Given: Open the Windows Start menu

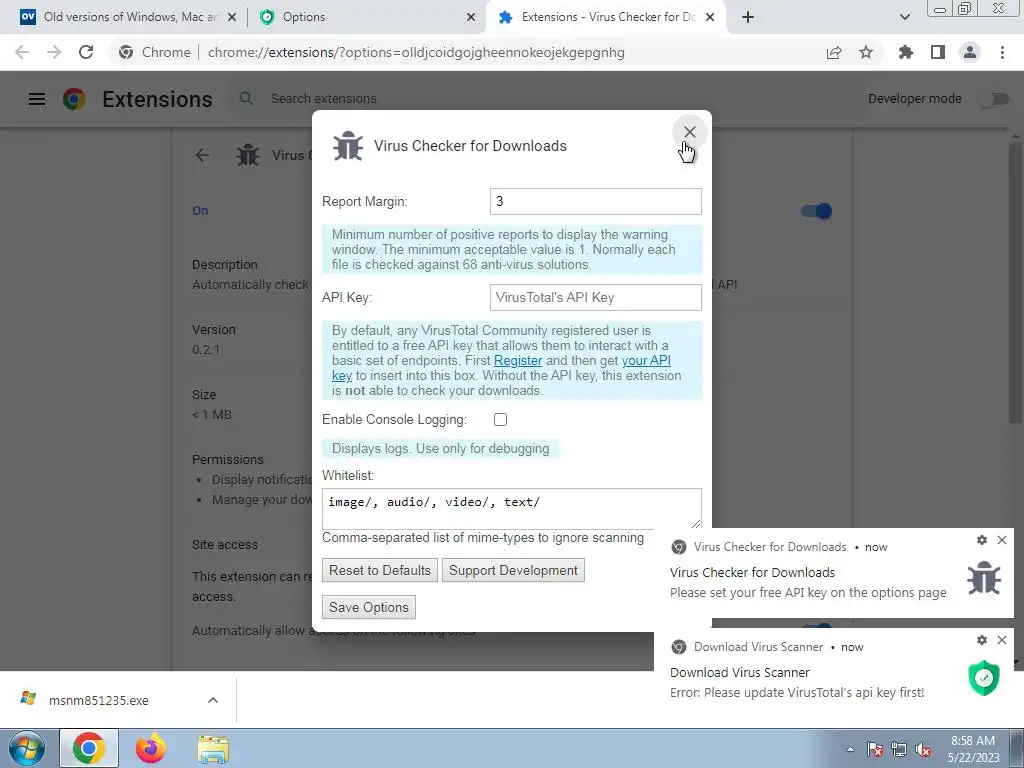Looking at the screenshot, I should click(27, 748).
